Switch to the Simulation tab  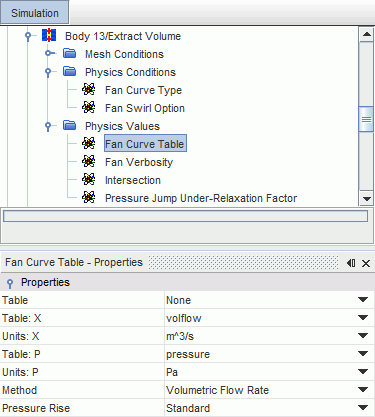pos(35,13)
